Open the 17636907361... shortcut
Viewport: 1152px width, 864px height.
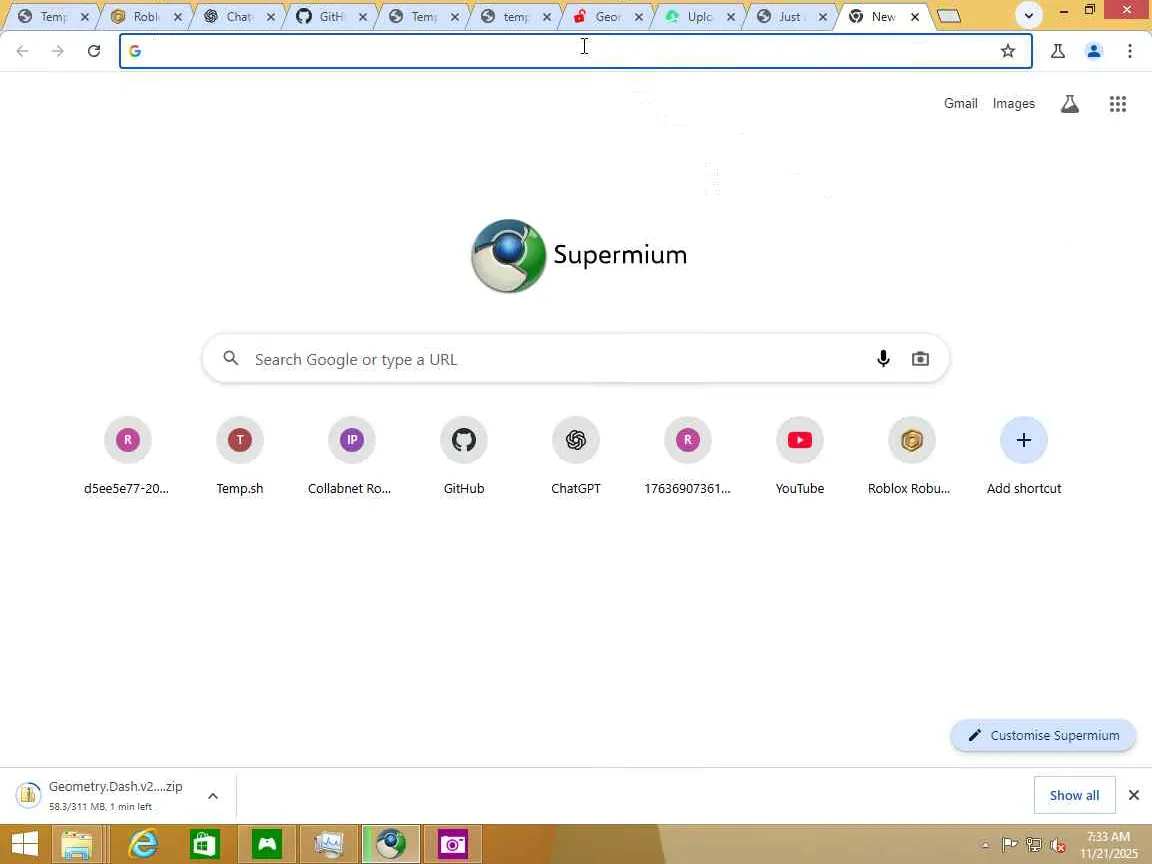pos(688,456)
